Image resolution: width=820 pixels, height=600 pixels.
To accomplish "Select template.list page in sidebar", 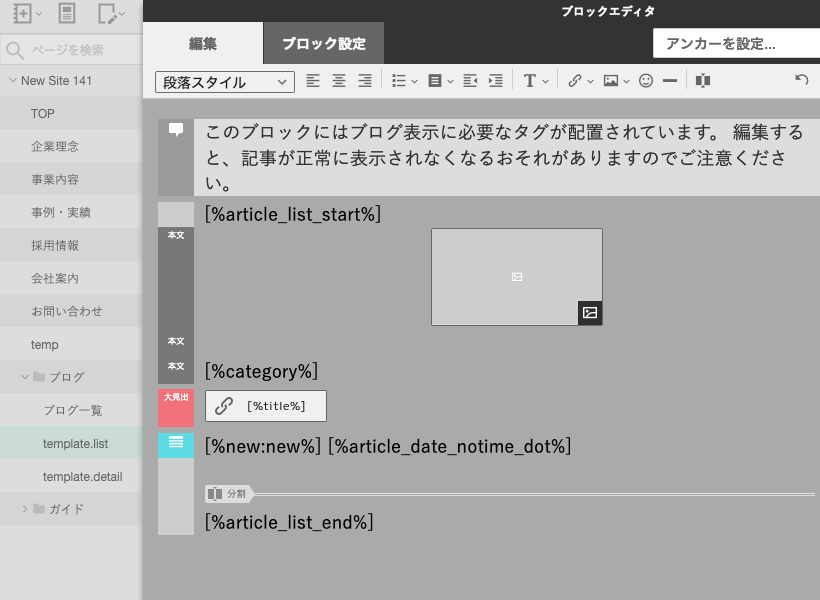I will (x=71, y=444).
